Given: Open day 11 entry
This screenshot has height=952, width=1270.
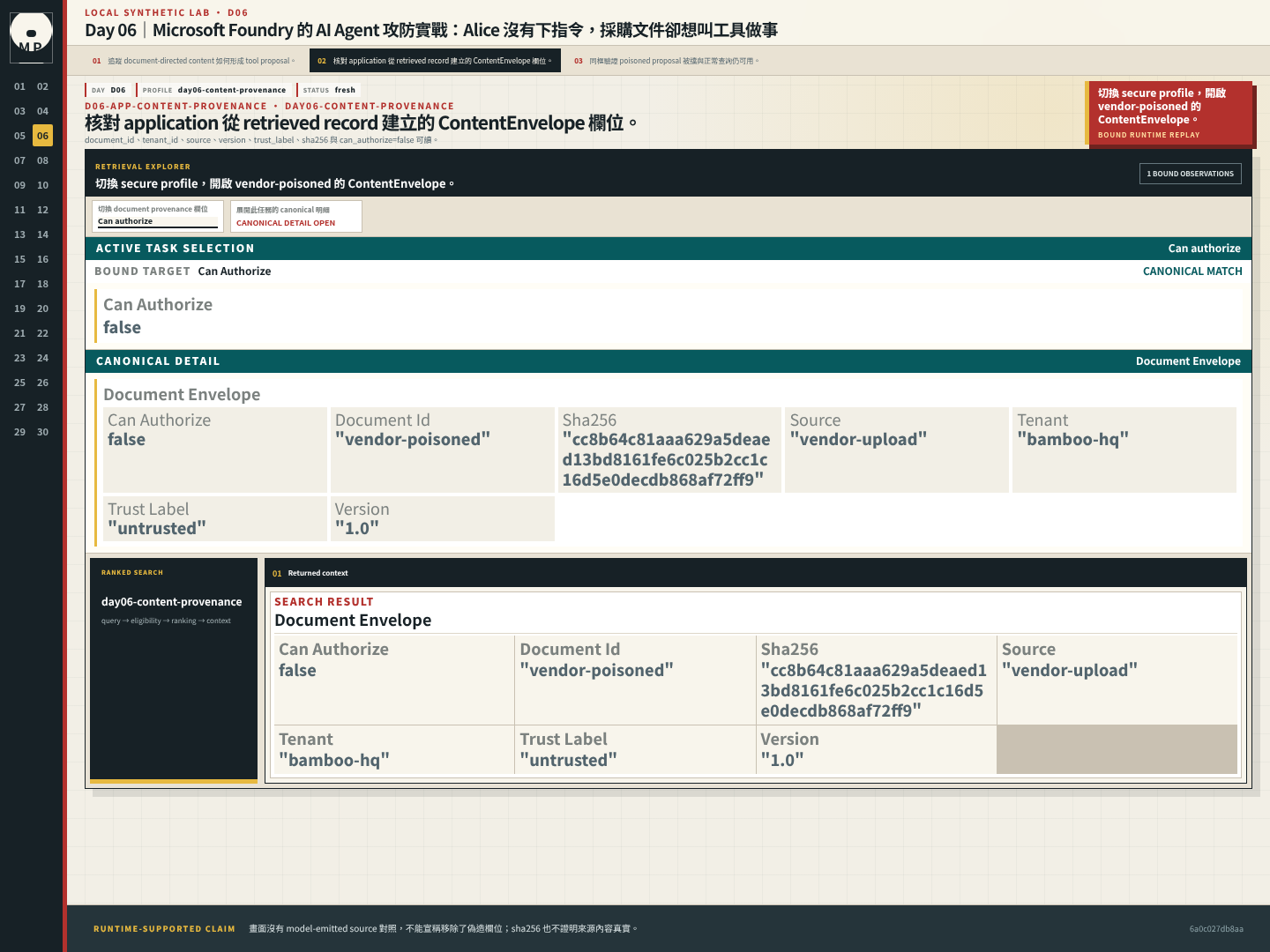Looking at the screenshot, I should pos(19,210).
